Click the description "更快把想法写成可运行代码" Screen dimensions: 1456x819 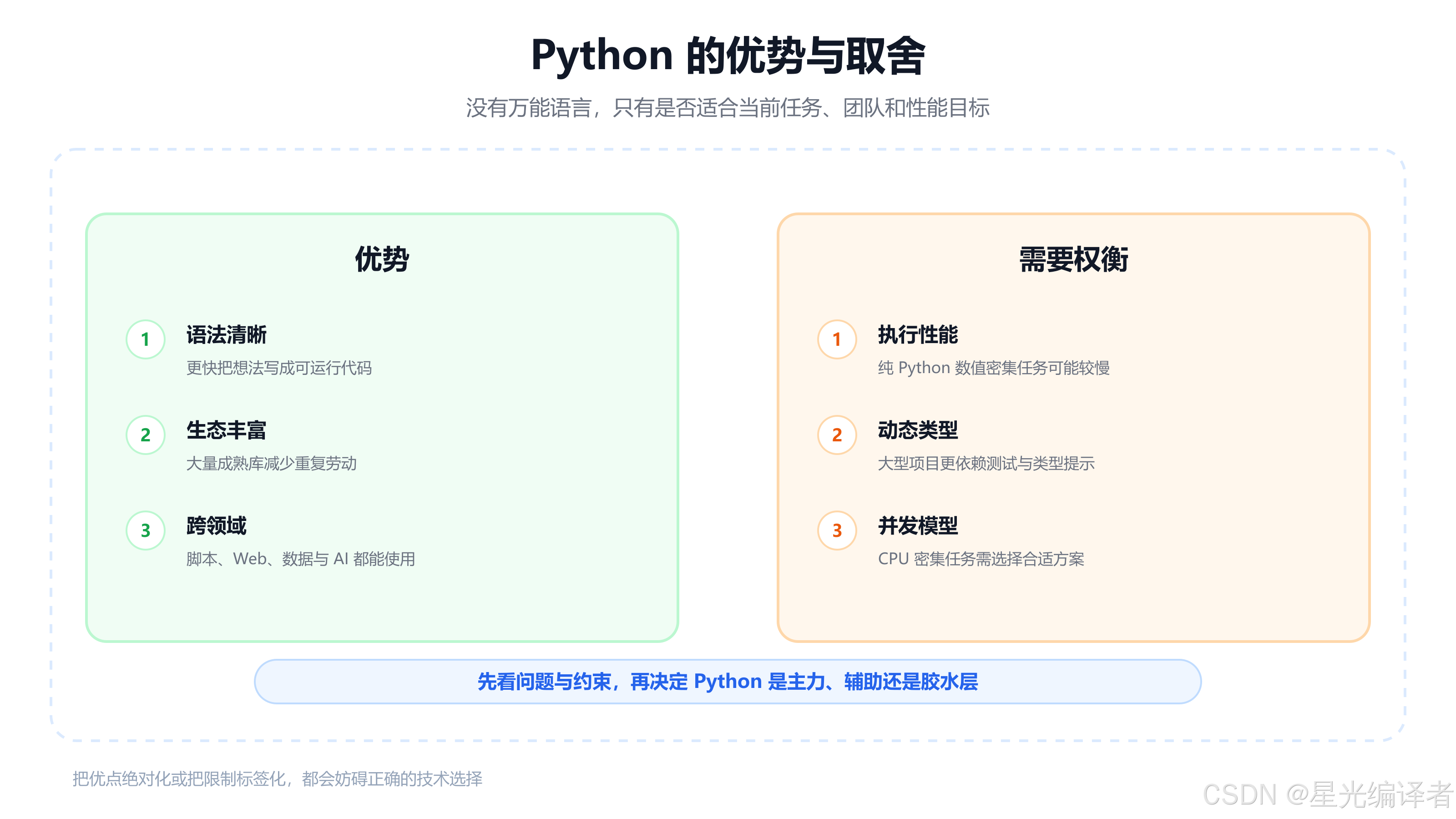(279, 368)
